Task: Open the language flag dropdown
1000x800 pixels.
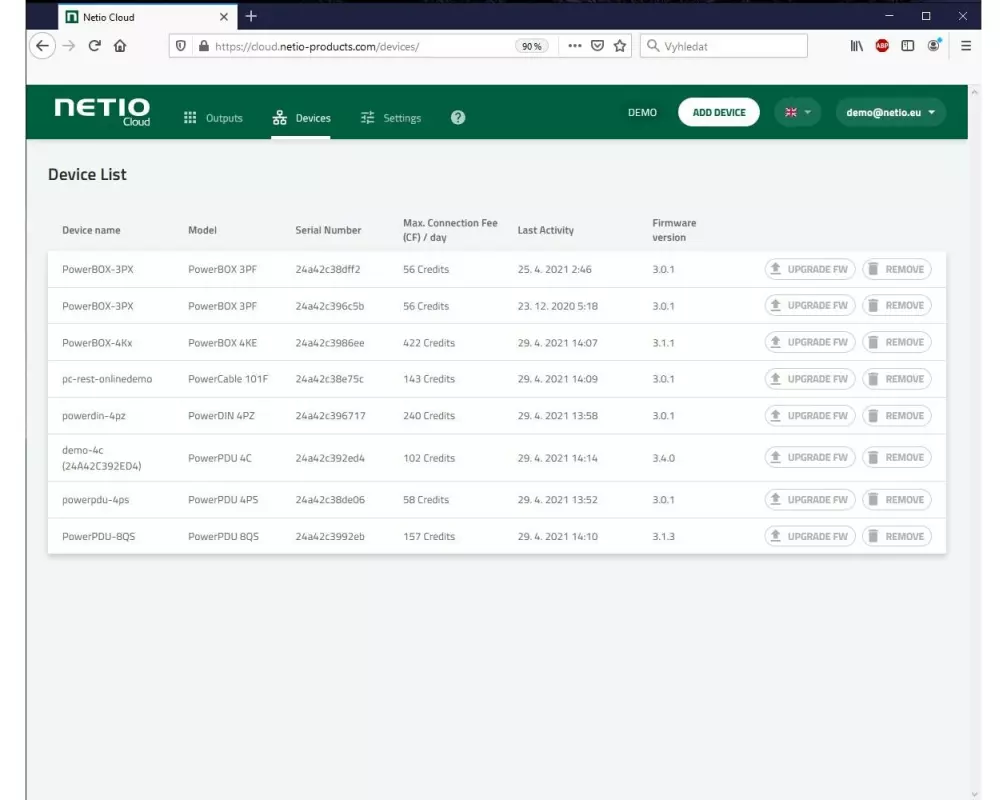Action: tap(797, 113)
